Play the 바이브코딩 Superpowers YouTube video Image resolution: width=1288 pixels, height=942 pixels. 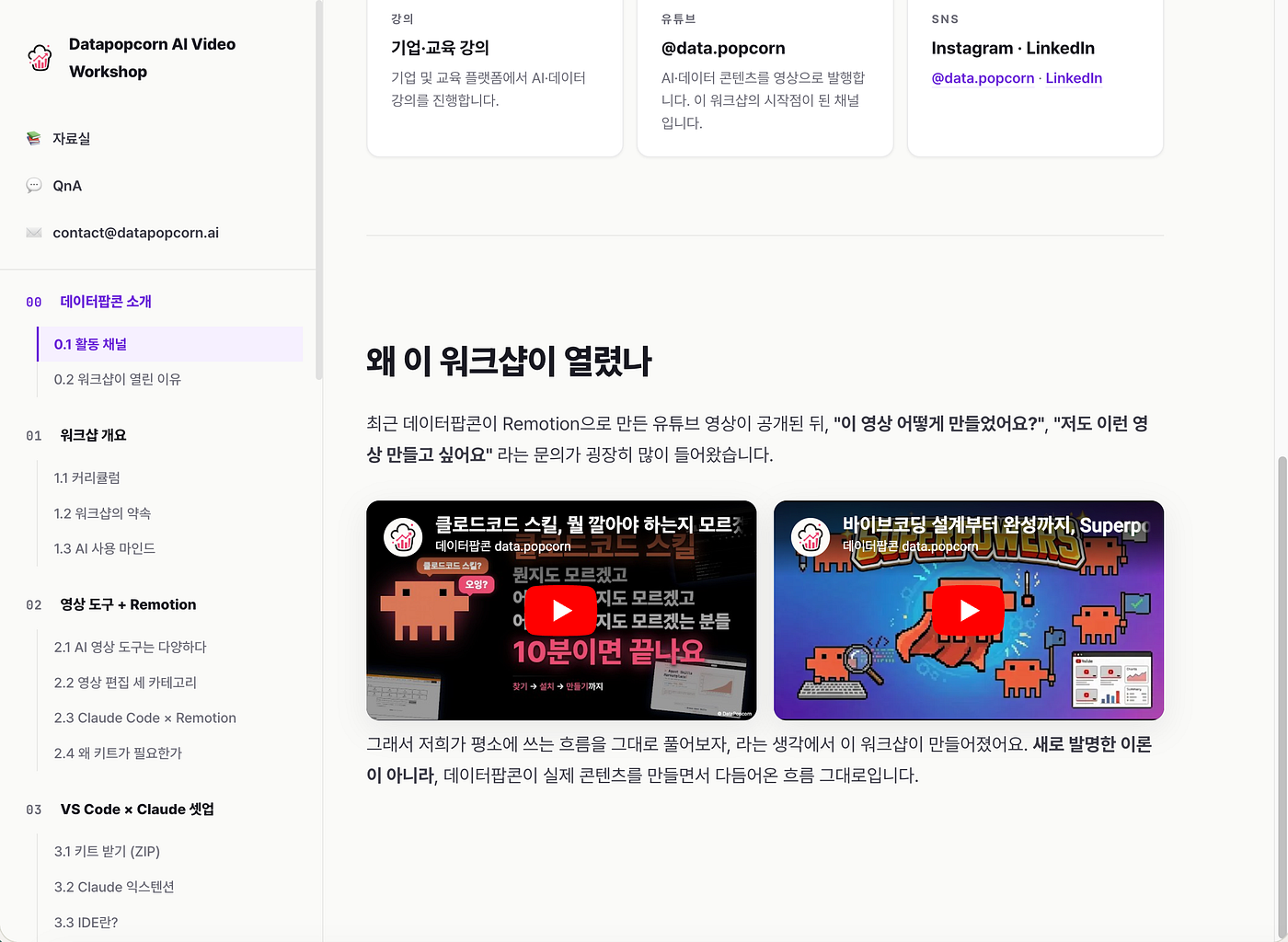coord(969,611)
